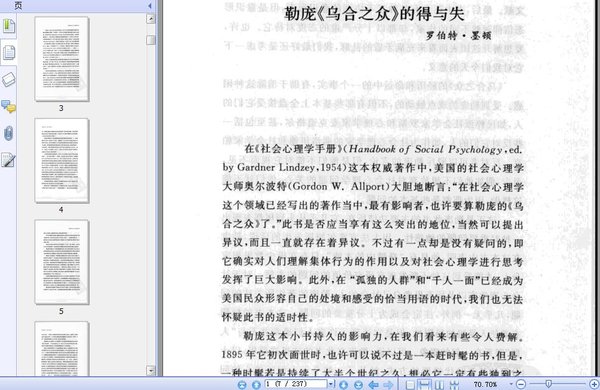Go back to previous view
This screenshot has width=600, height=390.
tap(374, 385)
